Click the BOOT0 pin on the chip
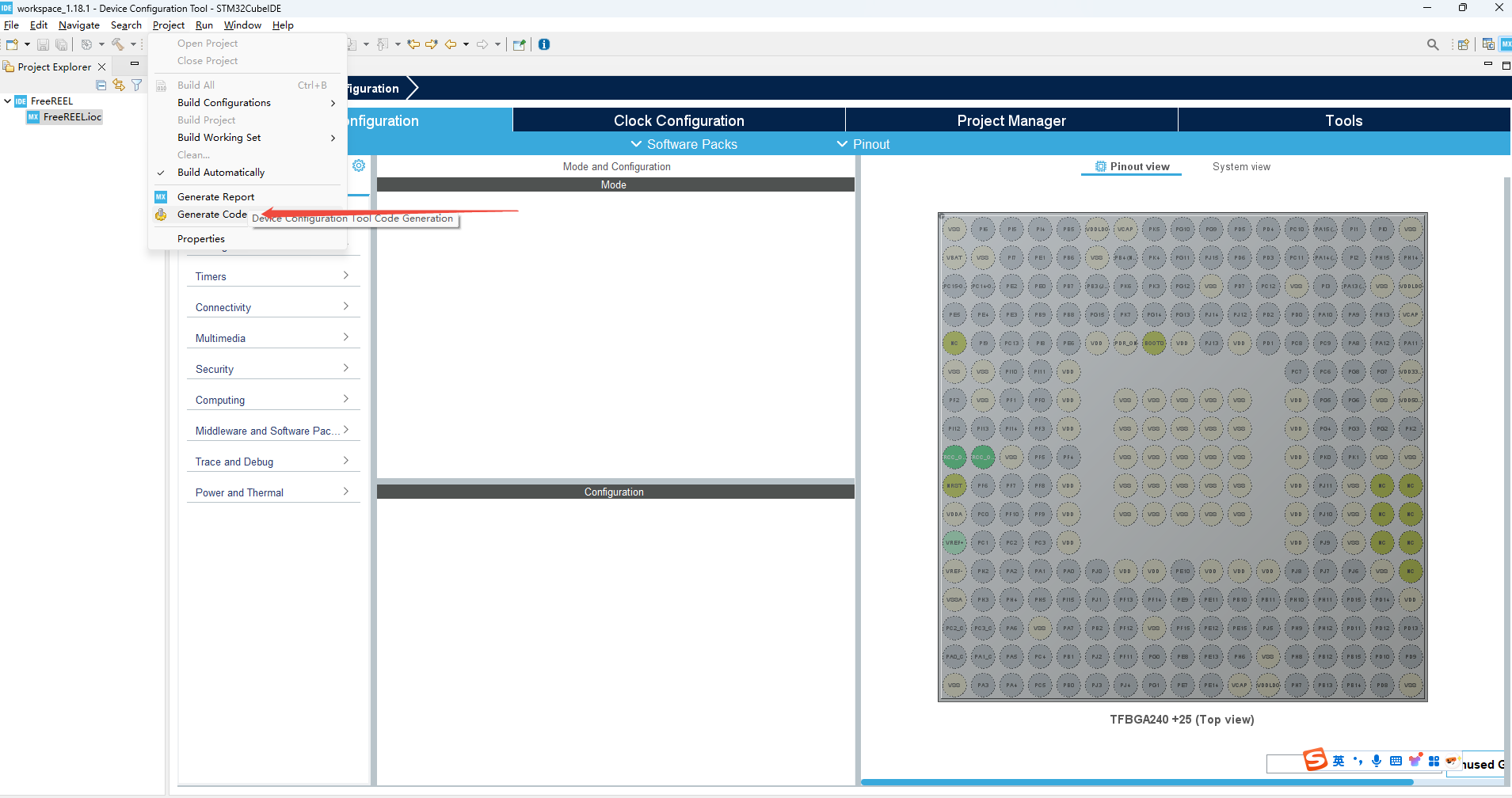1512x798 pixels. [1154, 343]
